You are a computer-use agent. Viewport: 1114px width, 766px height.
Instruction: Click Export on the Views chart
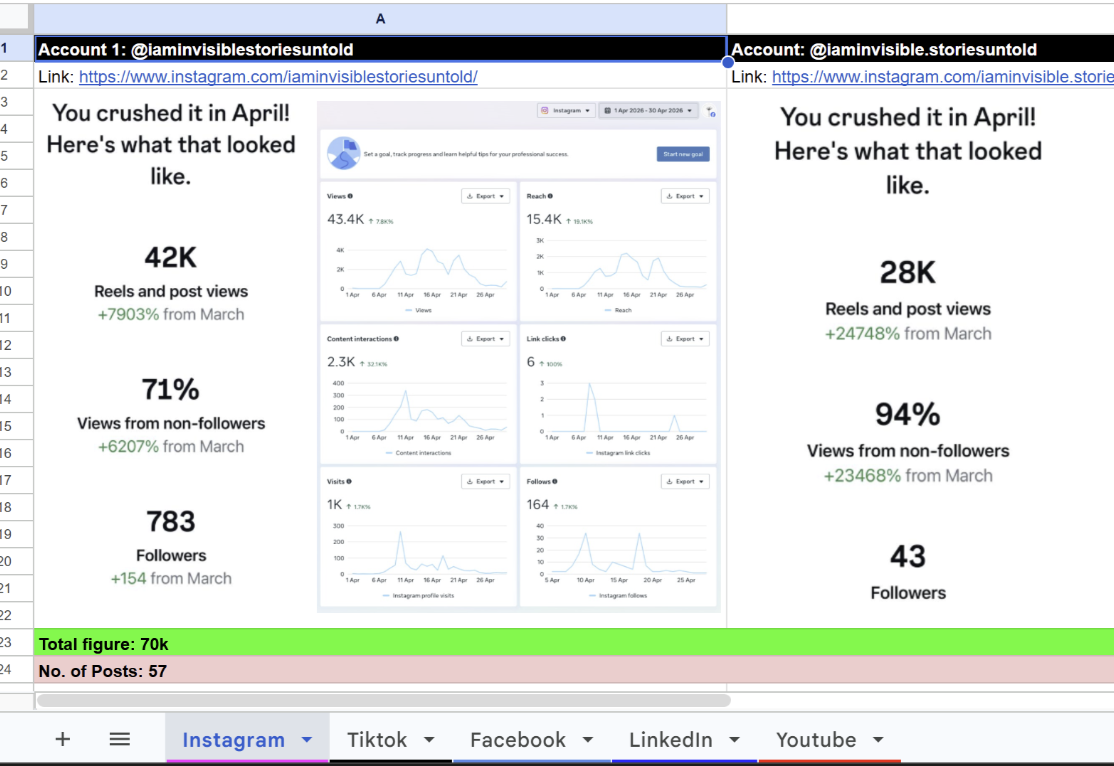[x=485, y=196]
